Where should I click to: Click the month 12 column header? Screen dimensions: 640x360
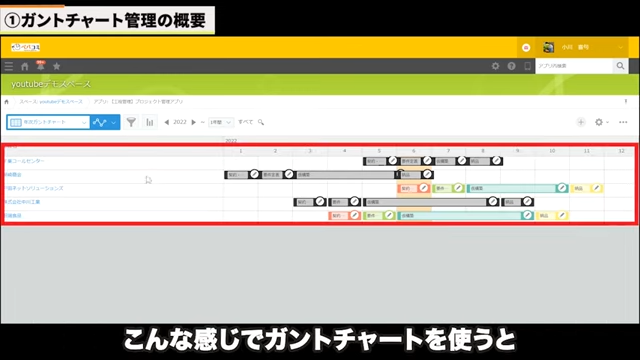click(621, 151)
